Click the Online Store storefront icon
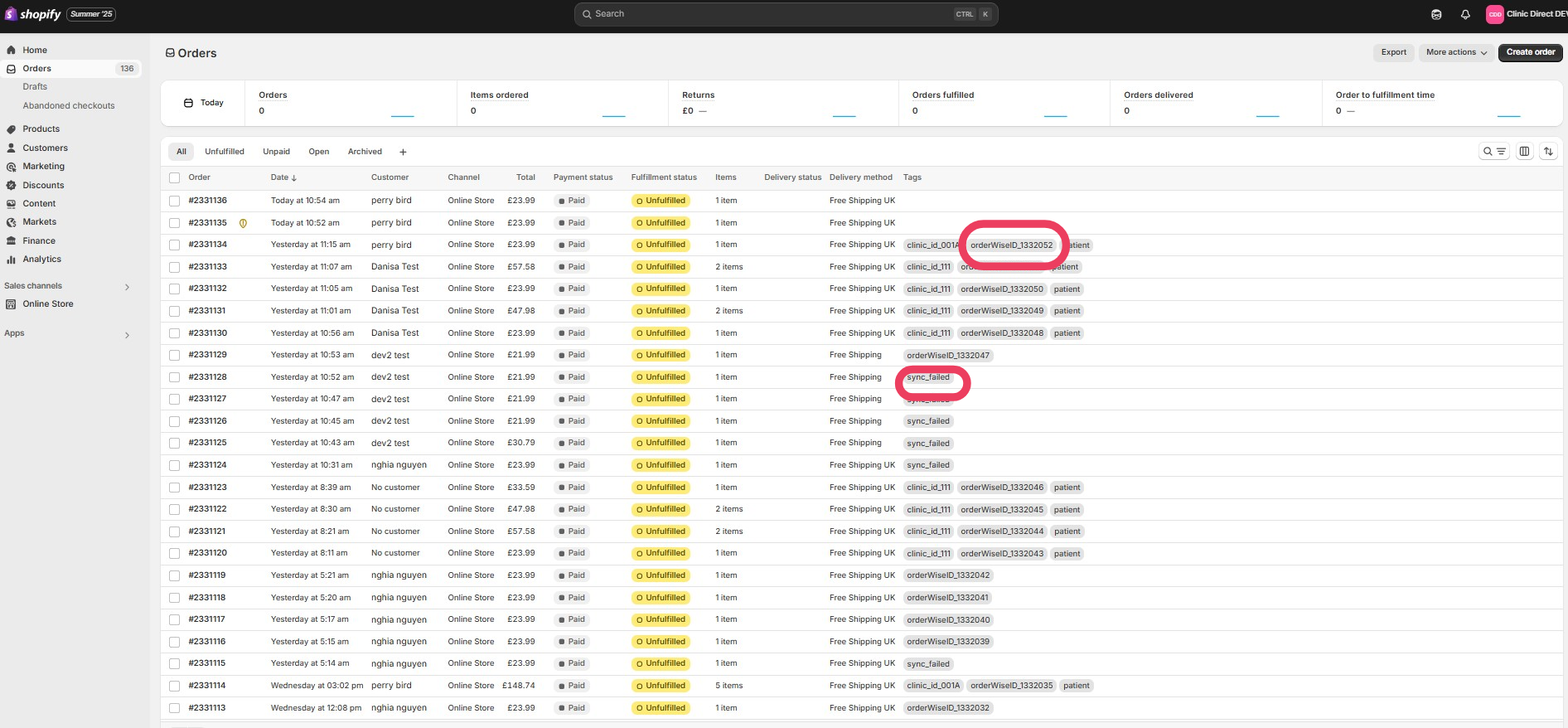This screenshot has width=1568, height=728. tap(11, 304)
